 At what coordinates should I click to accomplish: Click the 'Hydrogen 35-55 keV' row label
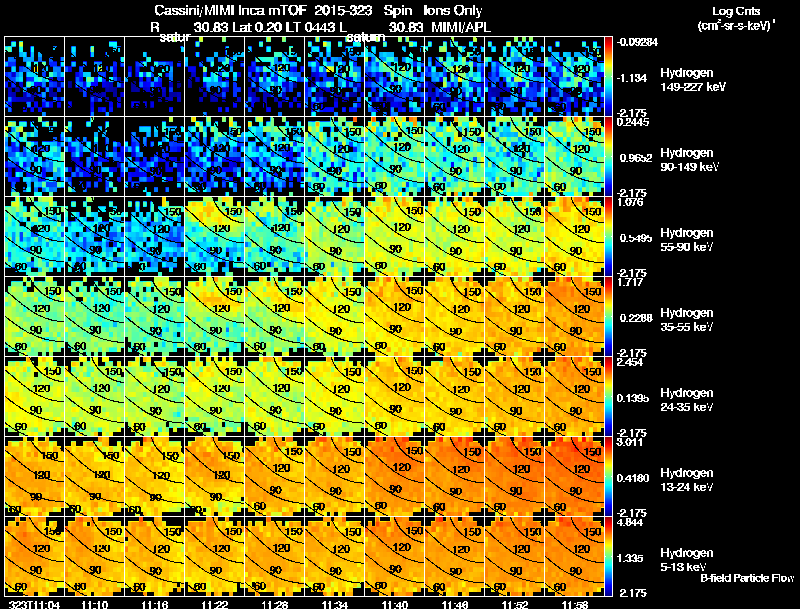click(687, 320)
